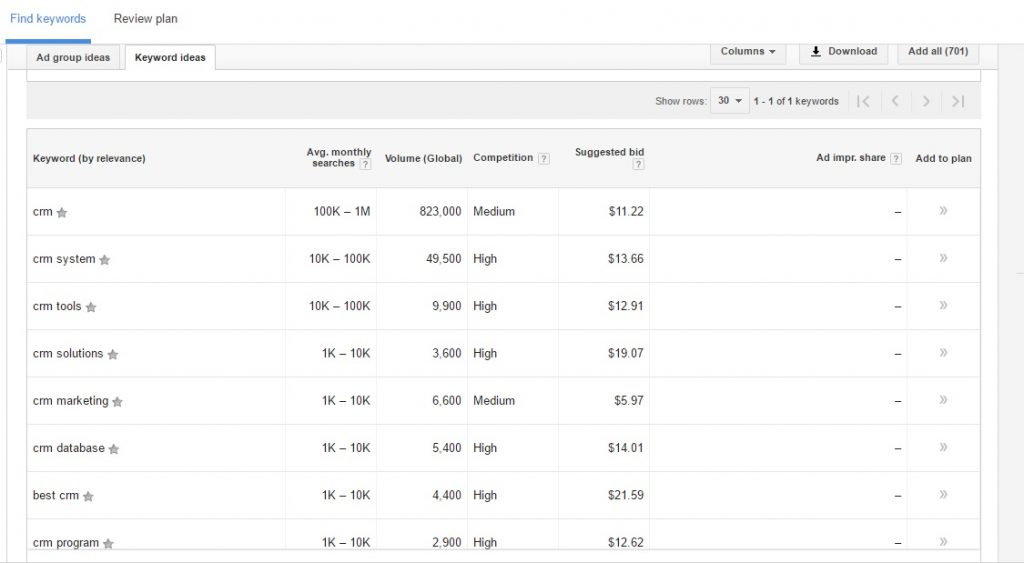This screenshot has height=563, width=1024.
Task: Star the 'crm tools' keyword
Action: [x=91, y=307]
